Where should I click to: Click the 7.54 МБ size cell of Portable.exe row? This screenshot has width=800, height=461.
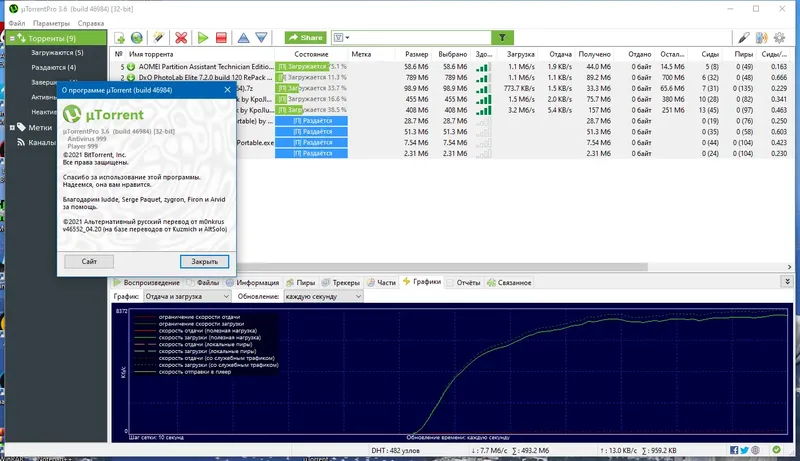tap(416, 143)
